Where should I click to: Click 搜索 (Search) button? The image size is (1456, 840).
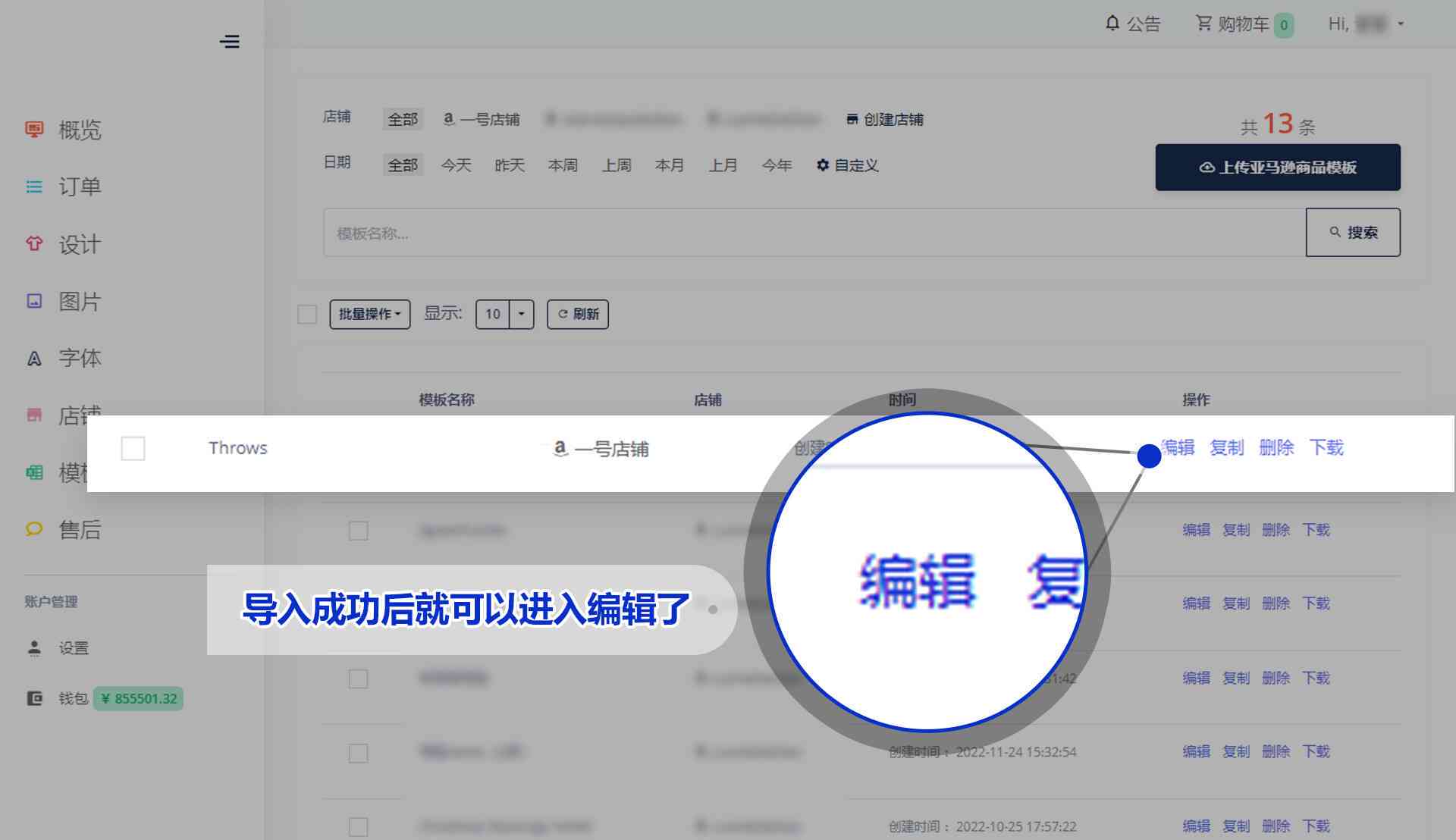point(1355,232)
